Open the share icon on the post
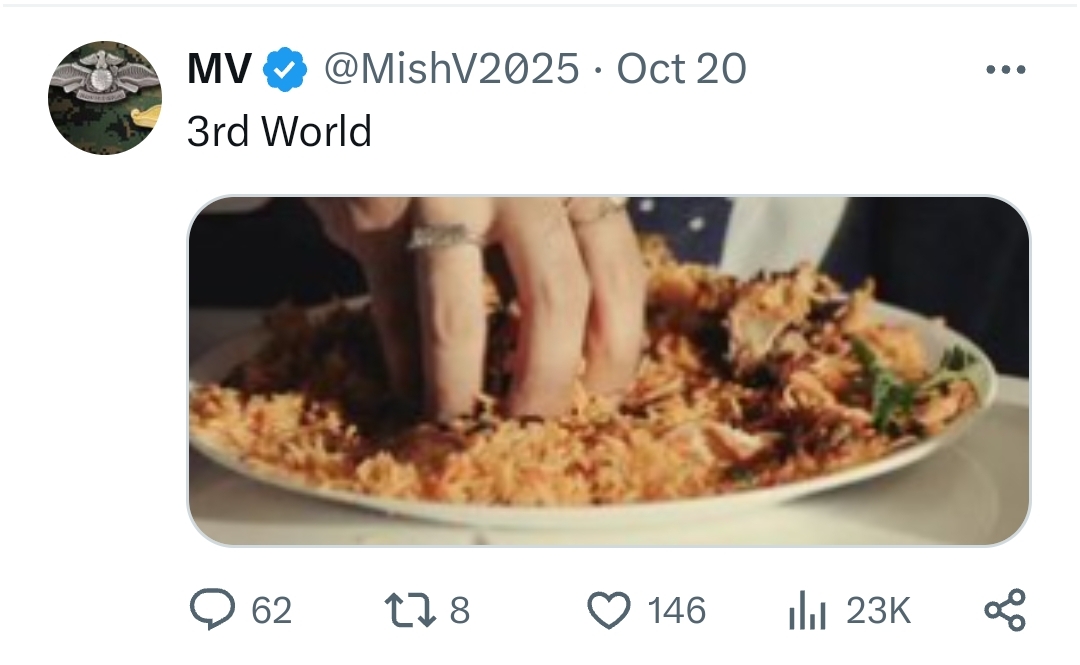 point(1006,610)
